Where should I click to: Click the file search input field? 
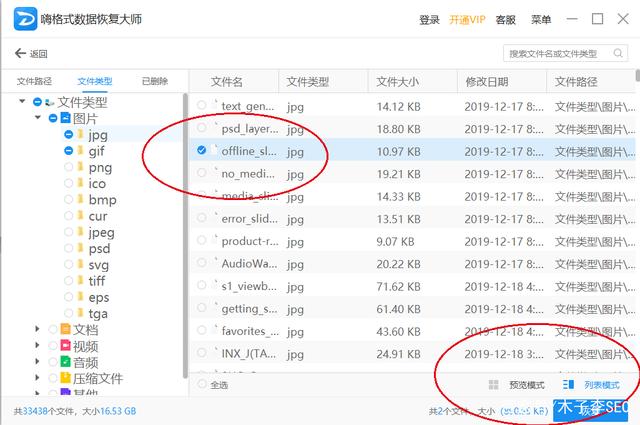(565, 53)
